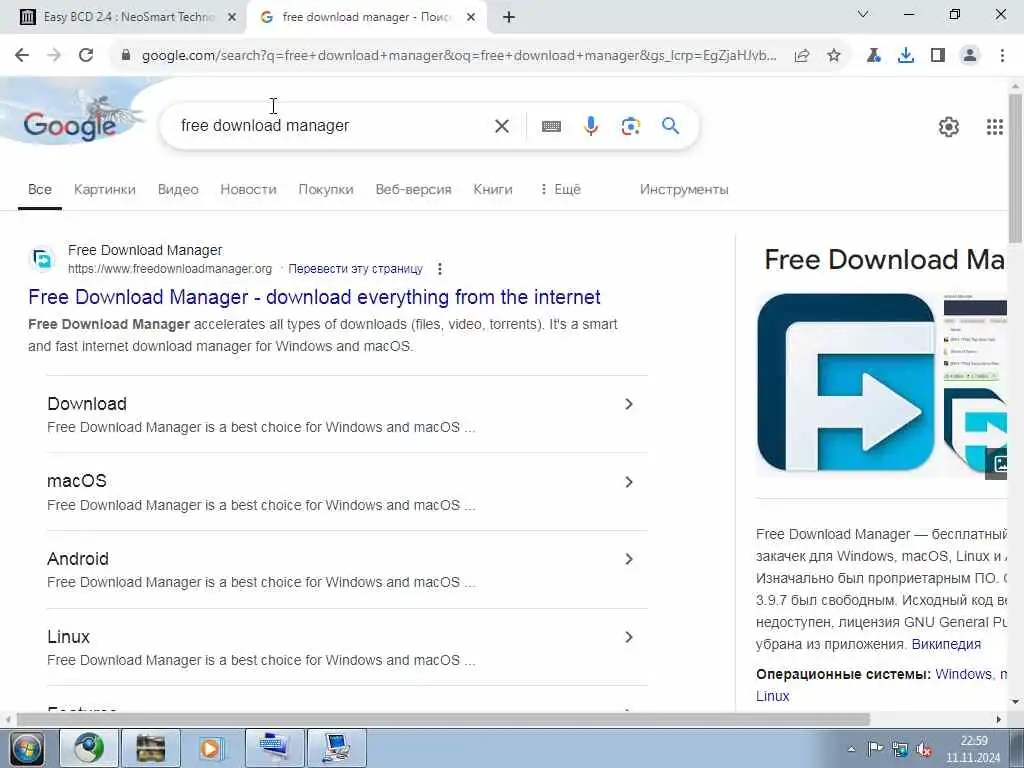Switch to the Easy BCD 2.4 tab
The image size is (1024, 768).
129,18
